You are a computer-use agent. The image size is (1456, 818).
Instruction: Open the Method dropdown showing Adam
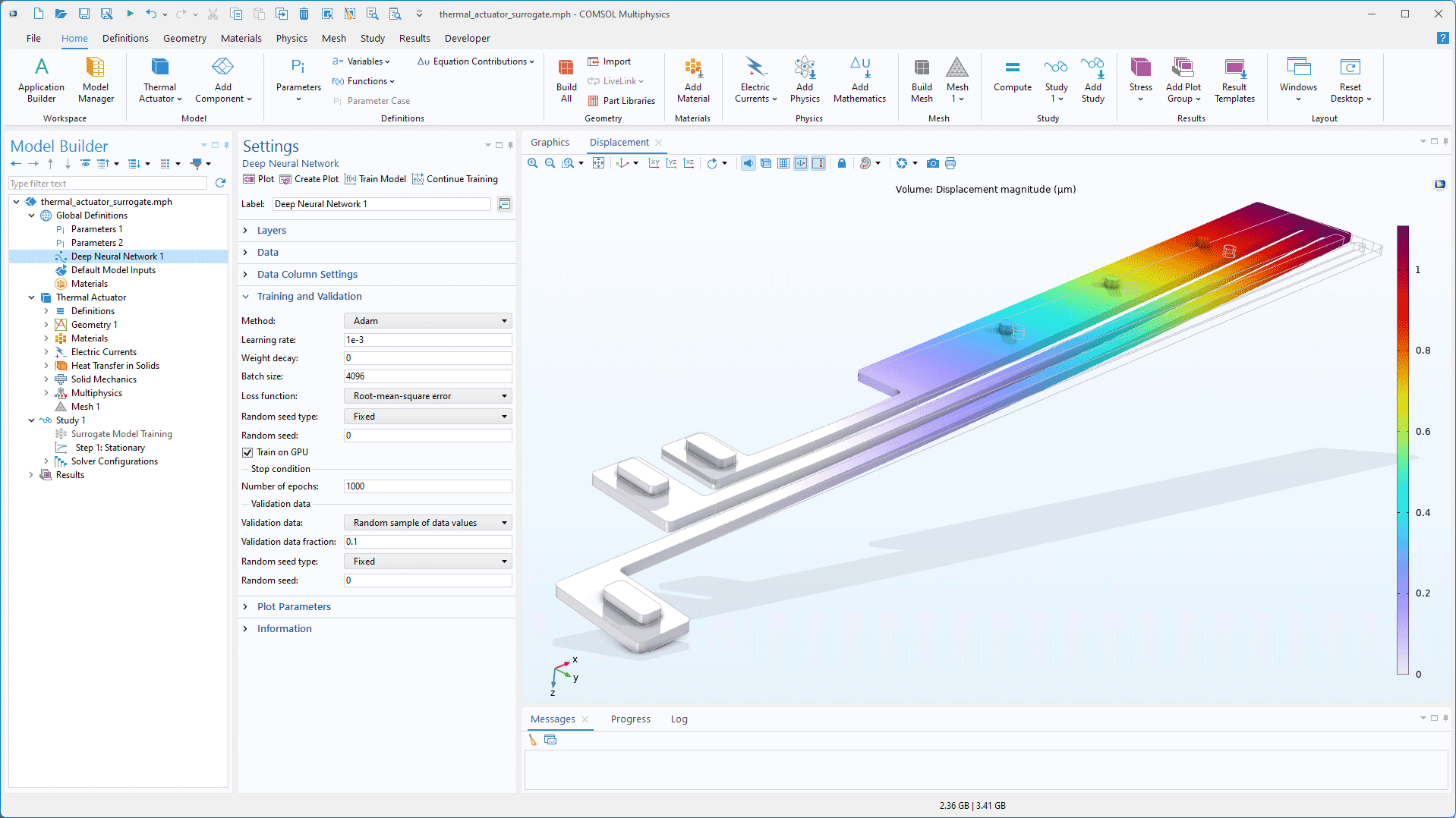(428, 321)
